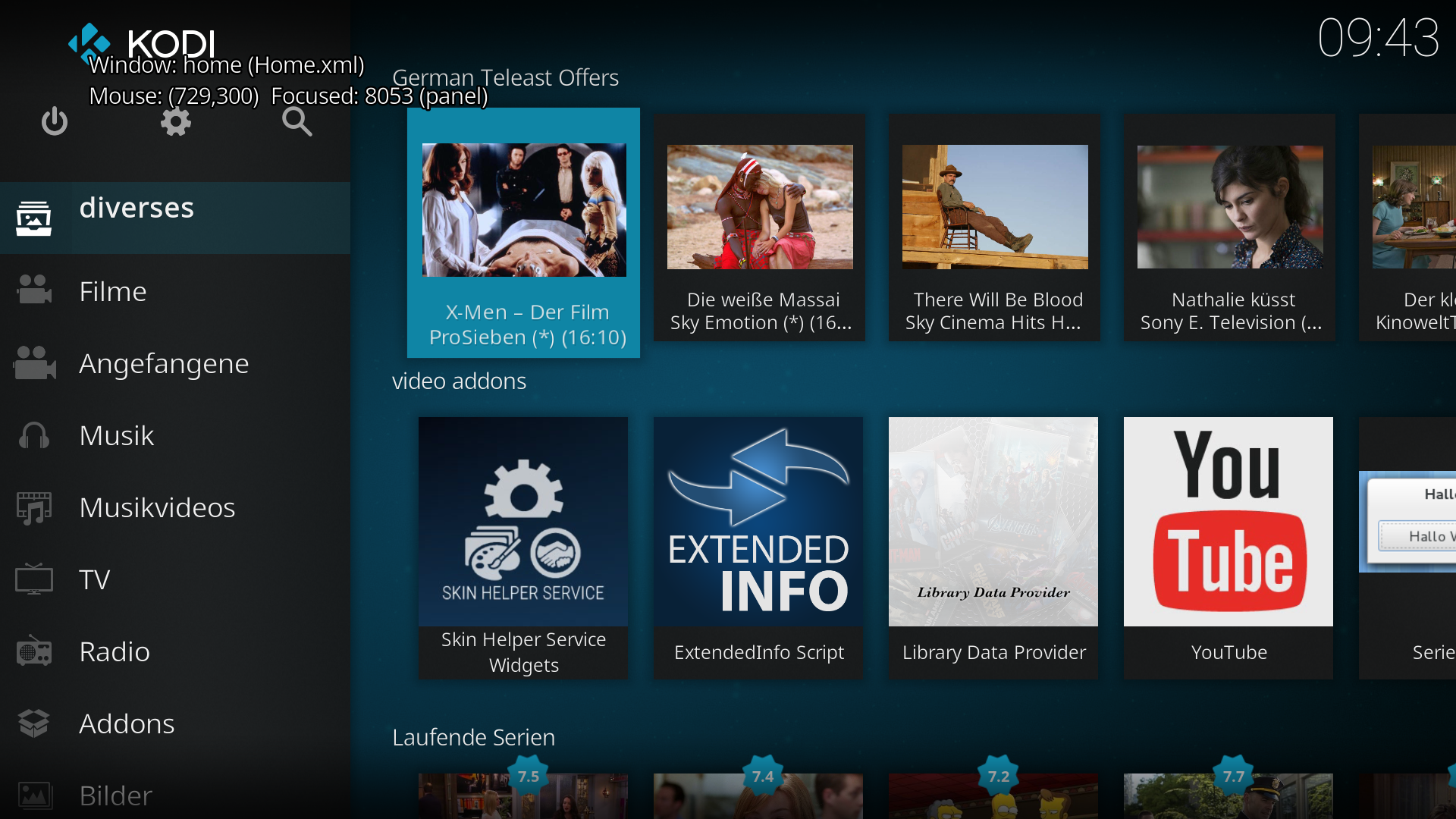Click the 'Laufende Serien' heading

point(473,737)
